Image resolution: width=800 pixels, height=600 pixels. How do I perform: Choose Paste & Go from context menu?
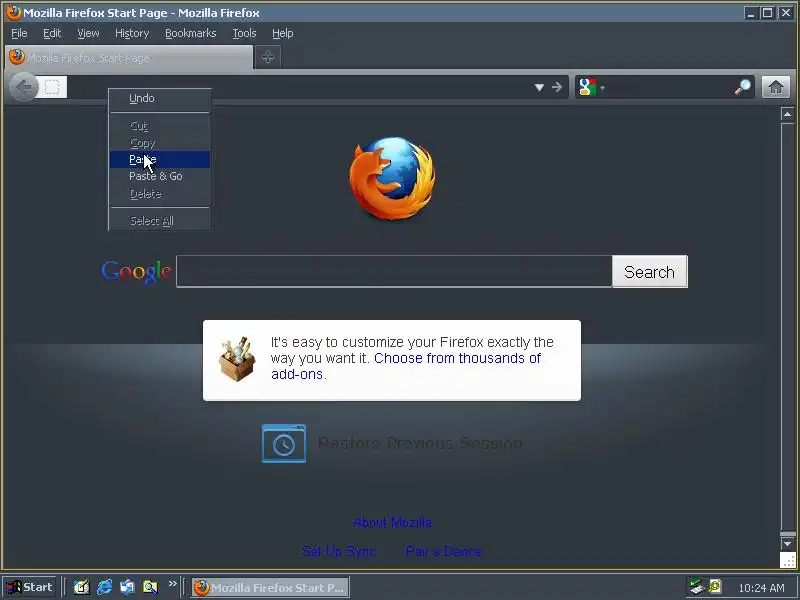(160, 177)
